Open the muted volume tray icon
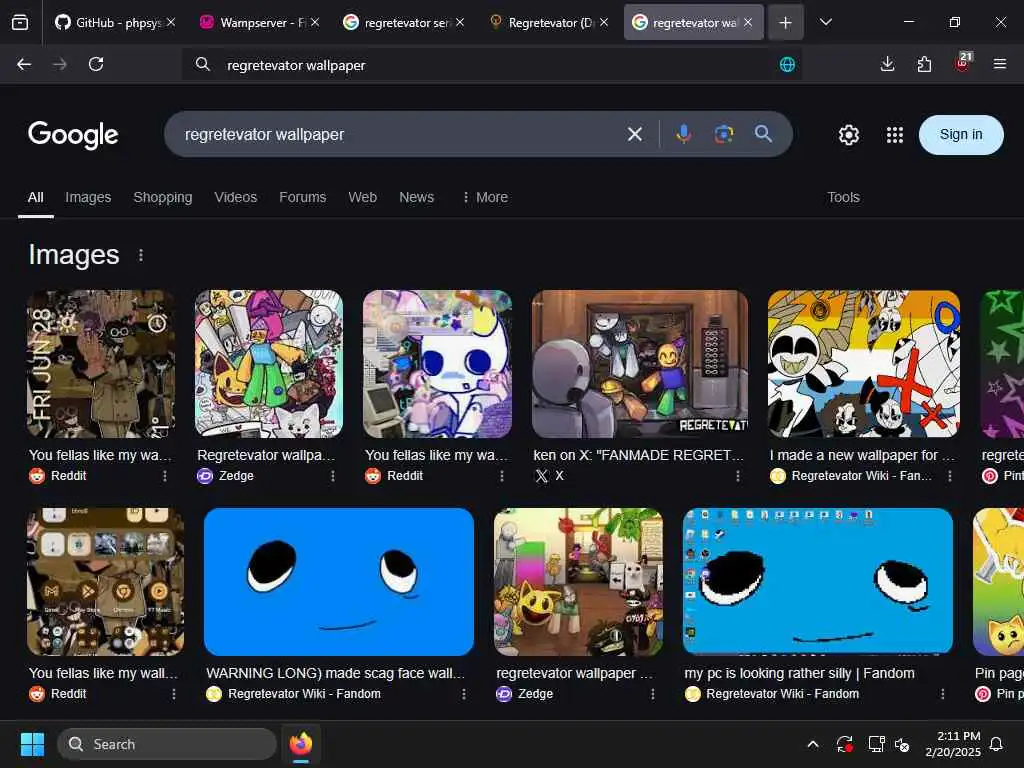The image size is (1024, 768). point(903,744)
